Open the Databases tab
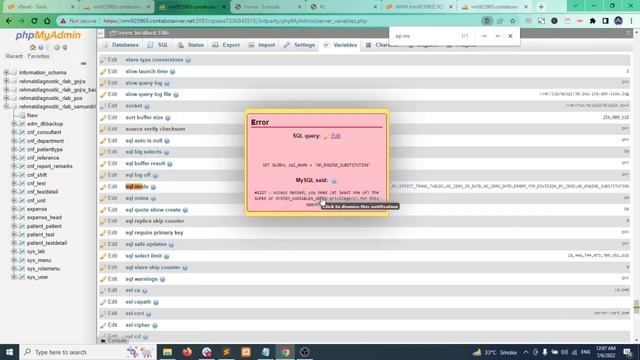Image resolution: width=640 pixels, height=360 pixels. pyautogui.click(x=121, y=45)
